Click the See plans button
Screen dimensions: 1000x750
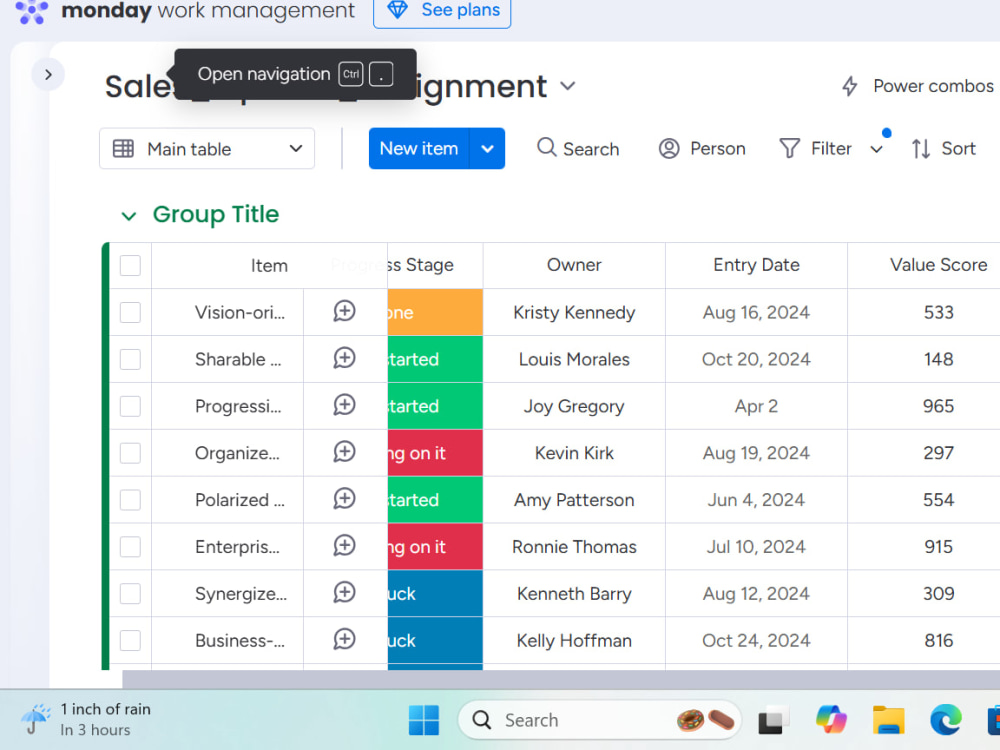click(442, 10)
